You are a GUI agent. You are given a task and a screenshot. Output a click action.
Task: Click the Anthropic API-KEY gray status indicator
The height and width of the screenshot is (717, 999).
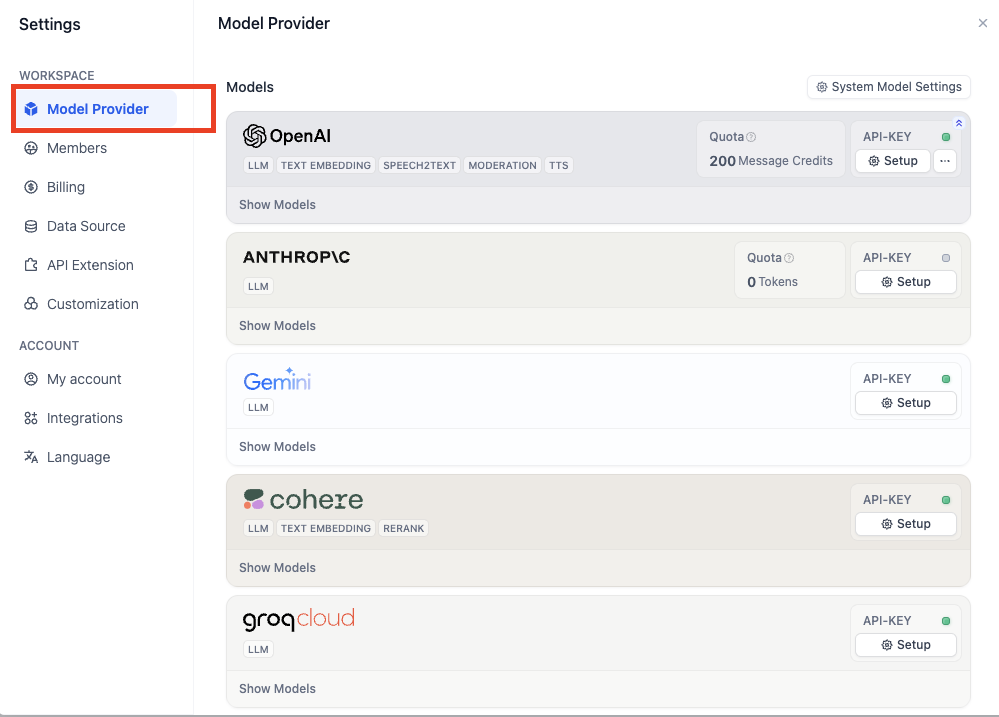point(946,258)
